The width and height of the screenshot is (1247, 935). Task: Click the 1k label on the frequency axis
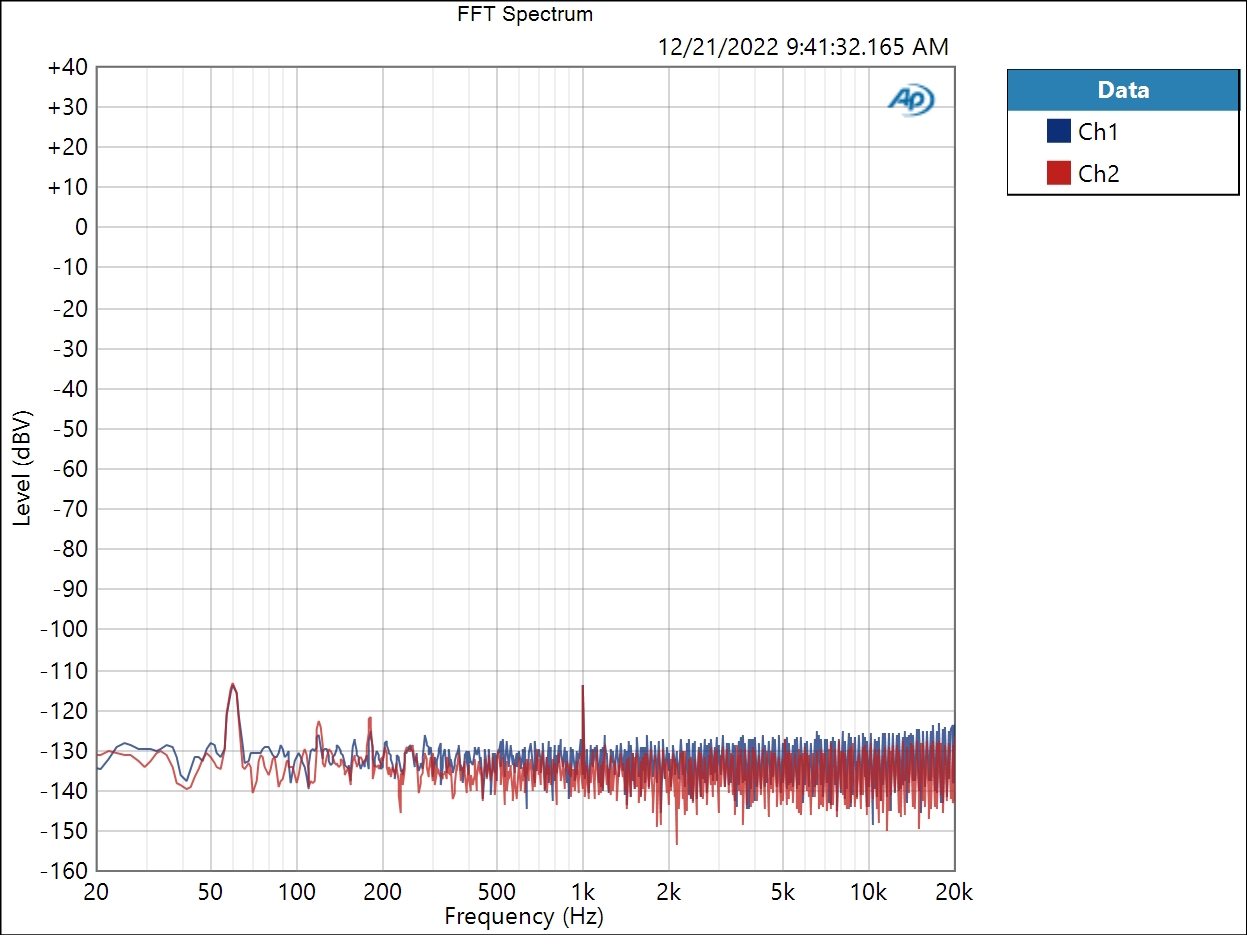(583, 893)
